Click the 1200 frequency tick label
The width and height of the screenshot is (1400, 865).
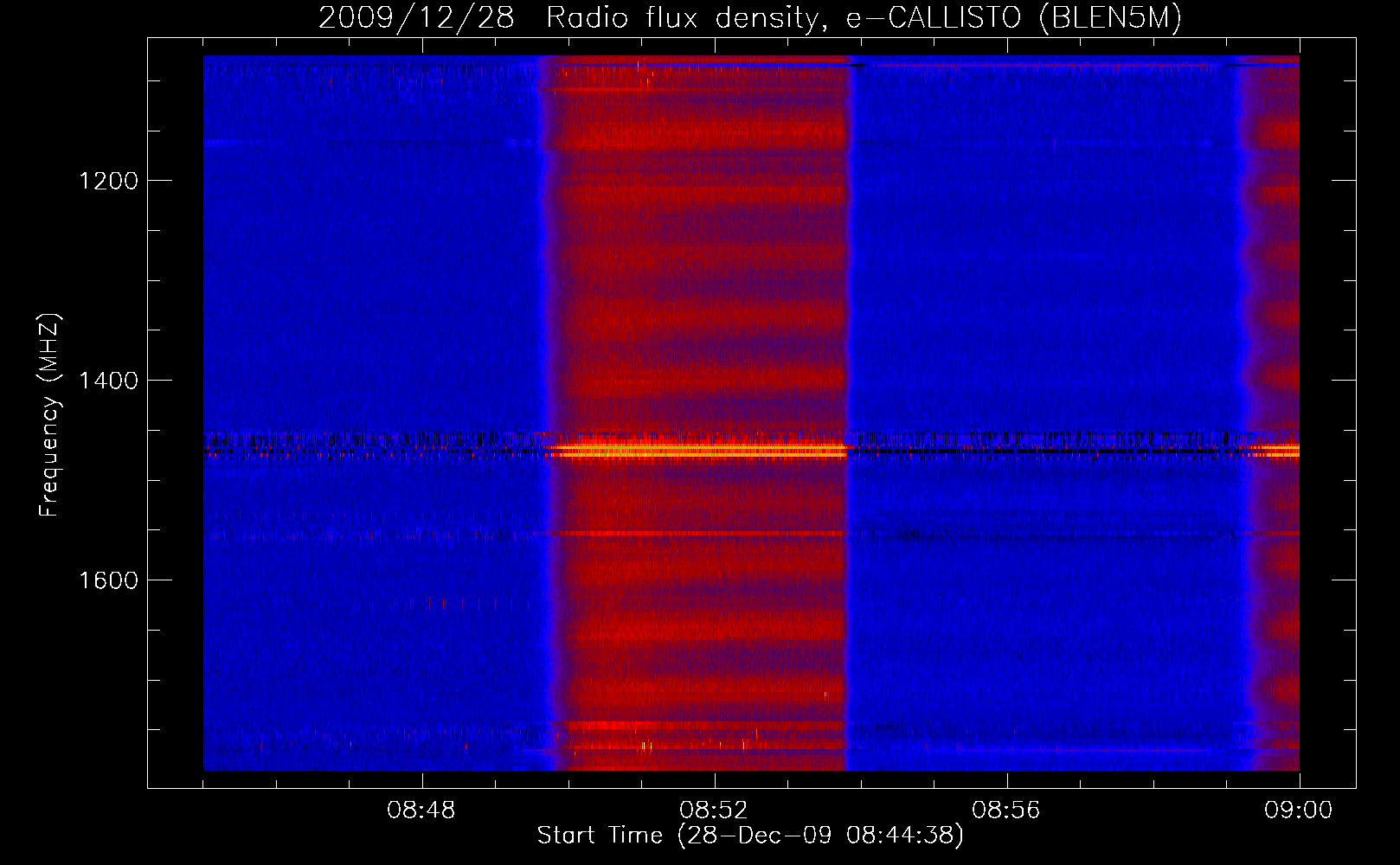[x=108, y=181]
